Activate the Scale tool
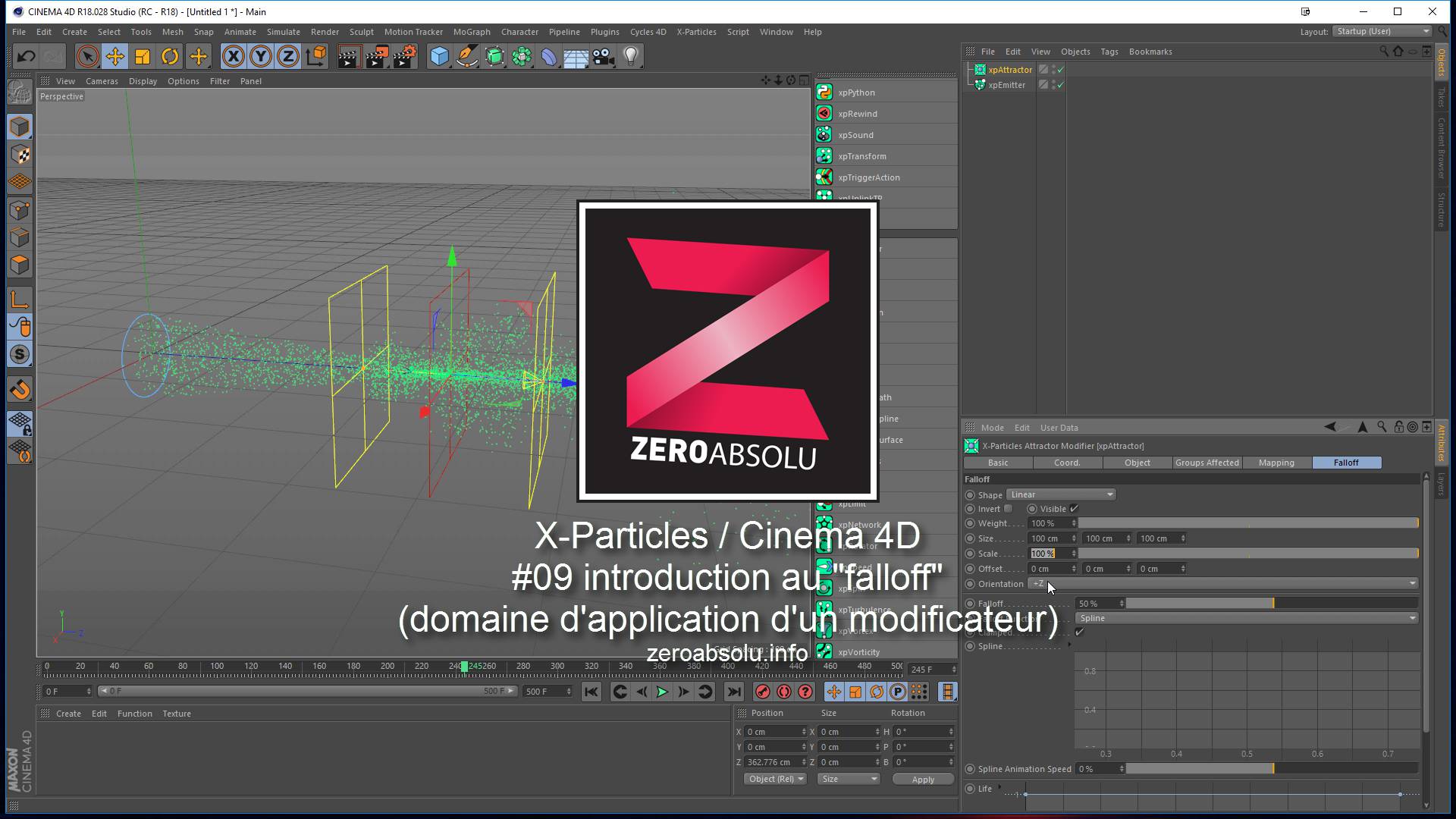Screen dimensions: 1456x819 coord(141,56)
